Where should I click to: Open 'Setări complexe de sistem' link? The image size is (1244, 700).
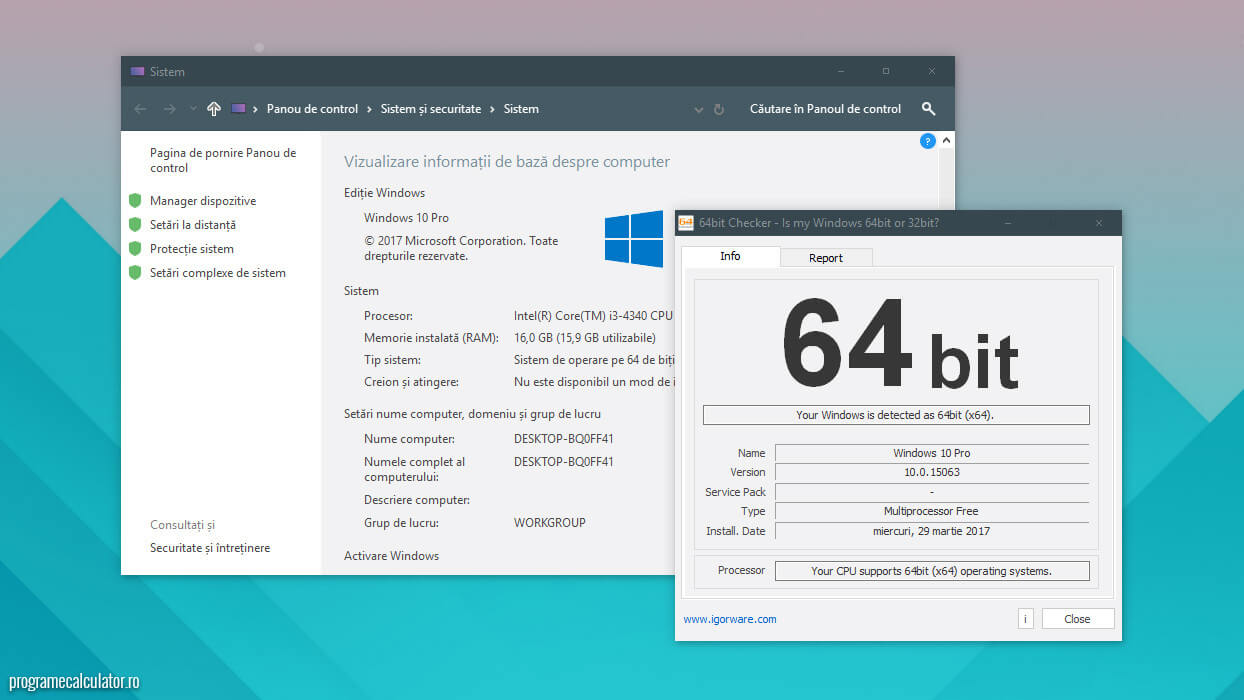217,273
